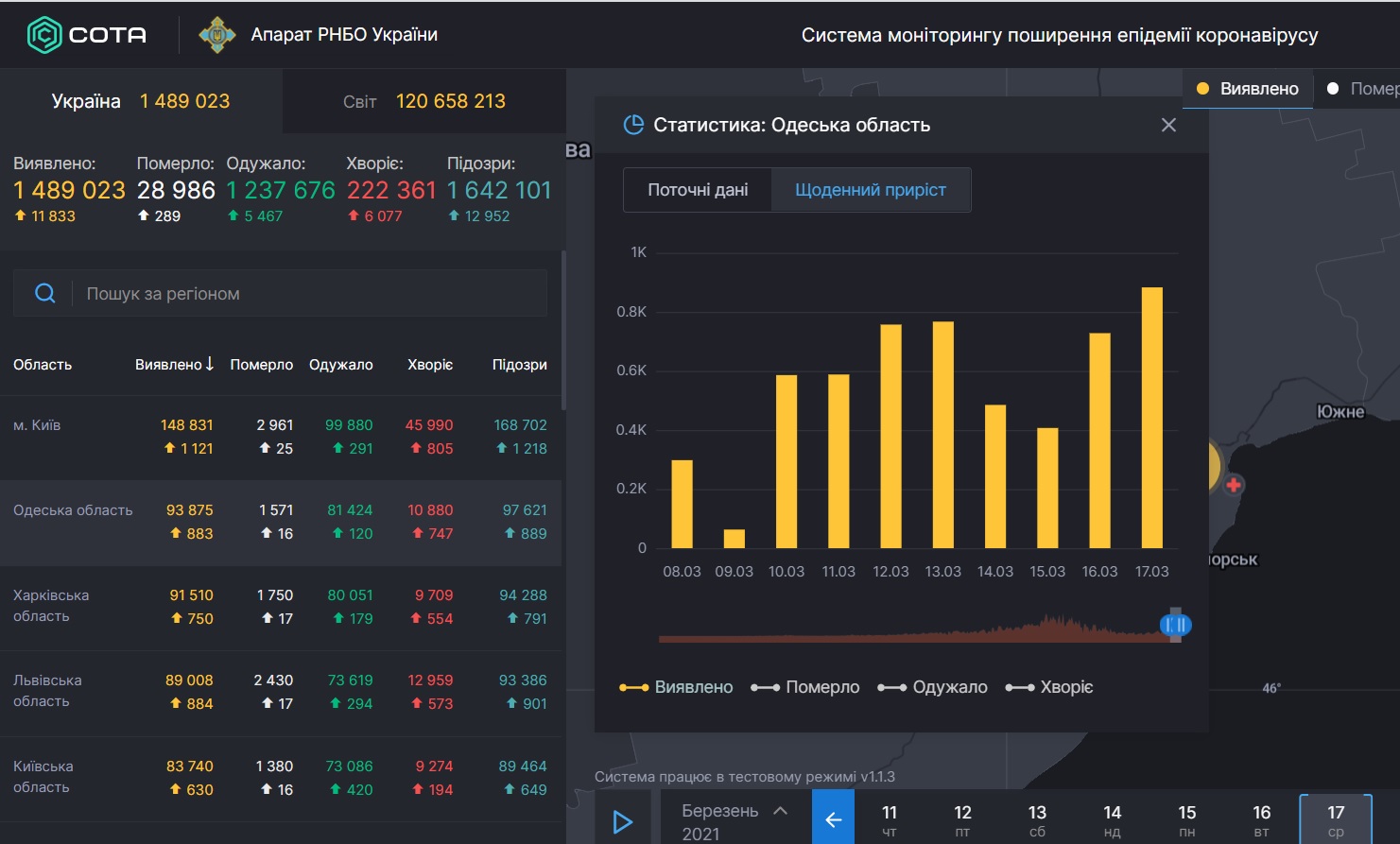Sort table by Виявлено column
Screen dimensions: 1400x844
click(174, 365)
